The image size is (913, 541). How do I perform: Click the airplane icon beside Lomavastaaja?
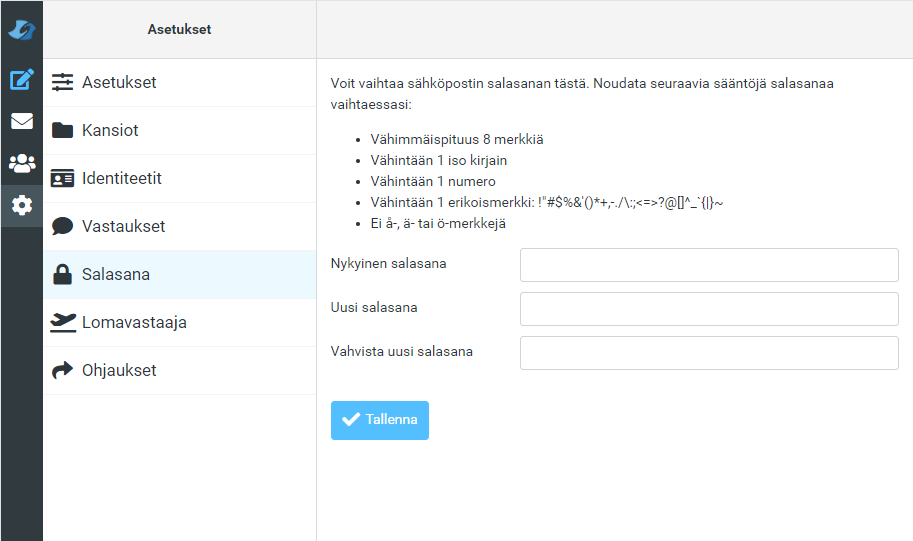pyautogui.click(x=62, y=322)
